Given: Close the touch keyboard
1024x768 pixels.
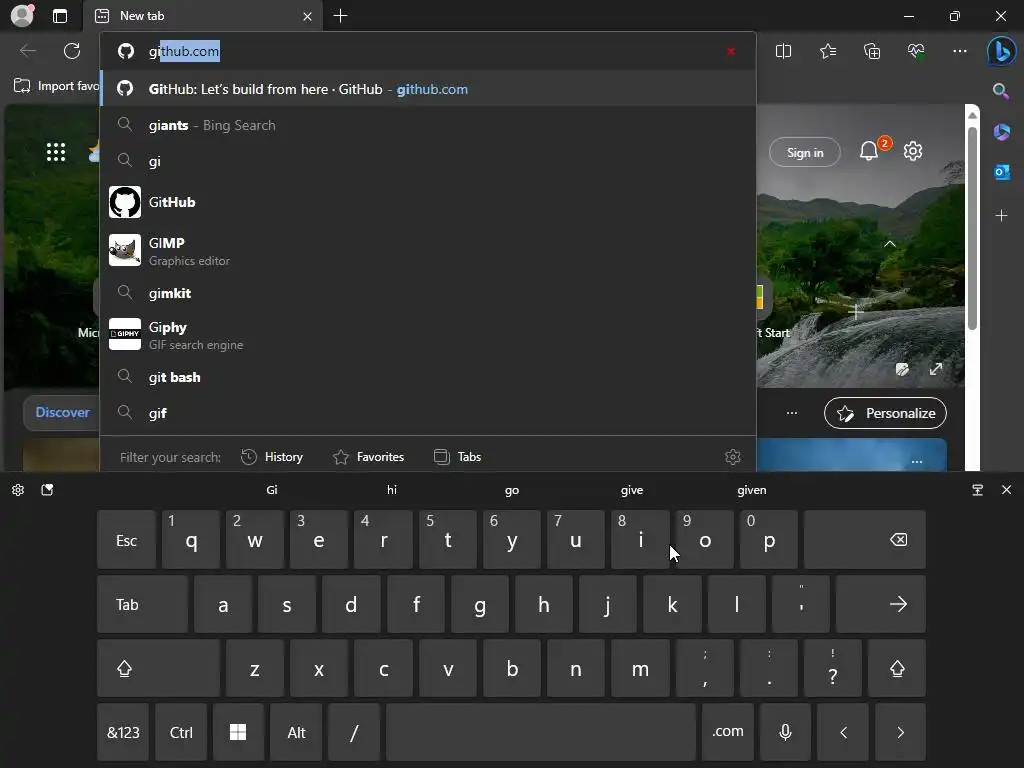Looking at the screenshot, I should tap(1006, 490).
